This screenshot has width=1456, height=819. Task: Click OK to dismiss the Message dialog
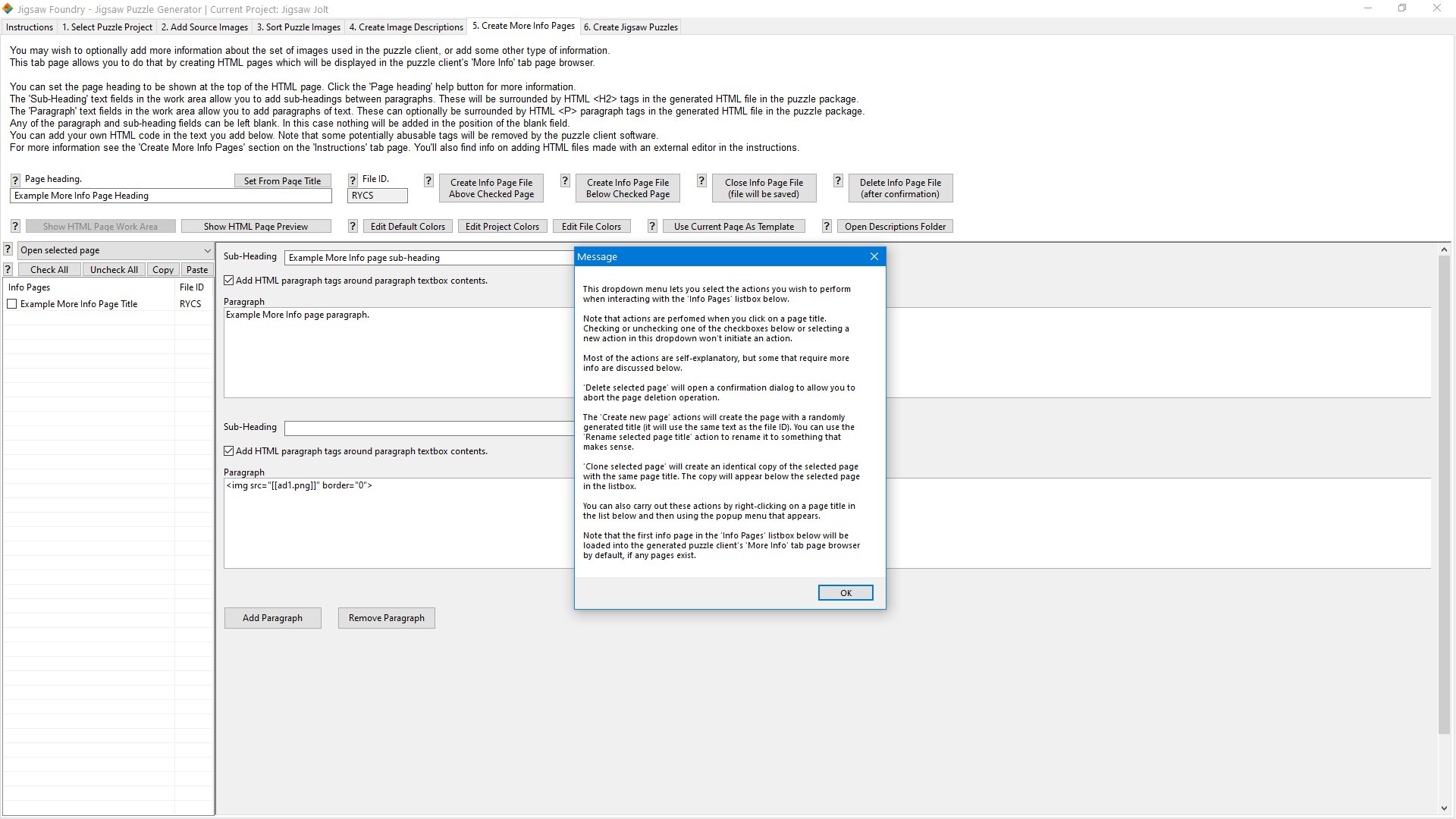click(x=845, y=592)
